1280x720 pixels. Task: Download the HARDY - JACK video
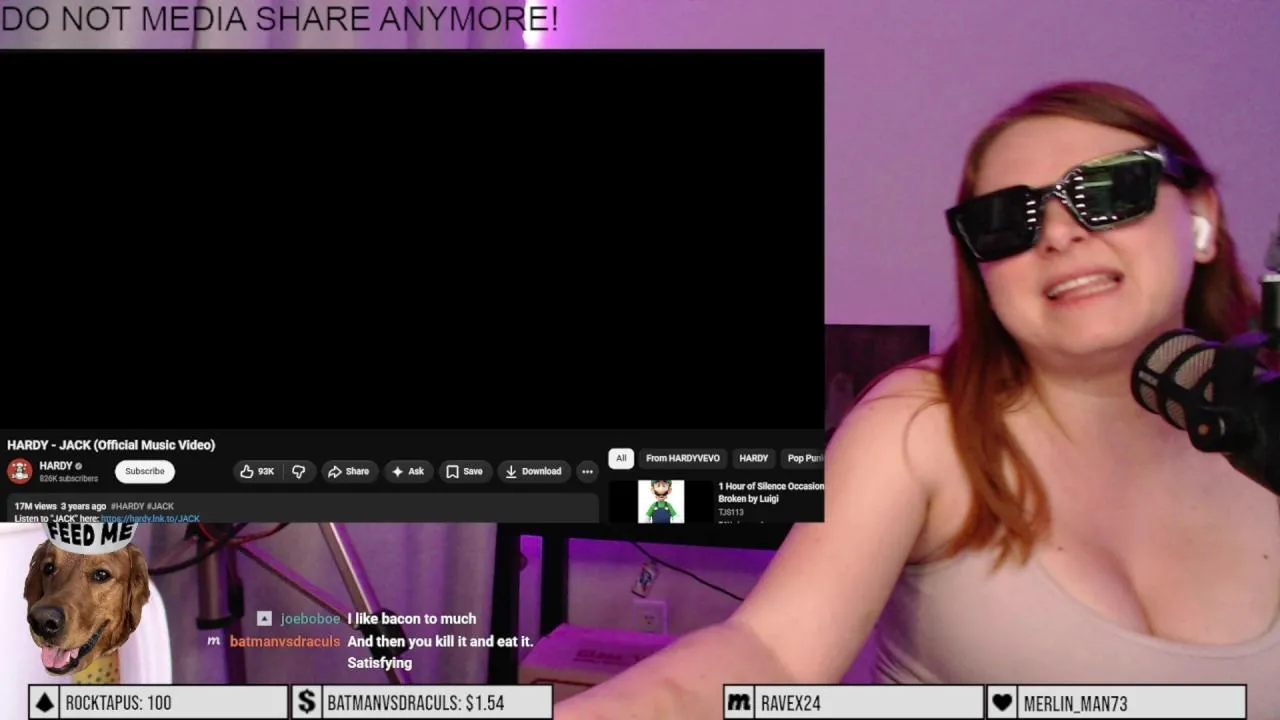pos(533,471)
